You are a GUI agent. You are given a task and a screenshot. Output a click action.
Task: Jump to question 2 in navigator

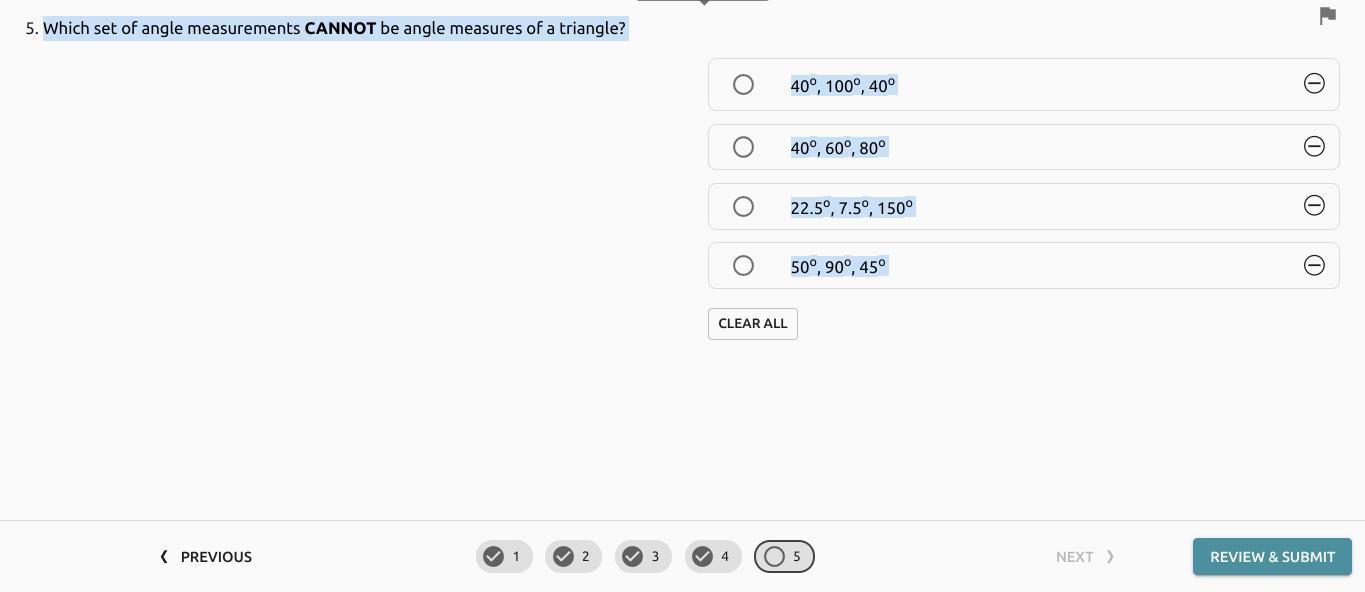tap(573, 557)
